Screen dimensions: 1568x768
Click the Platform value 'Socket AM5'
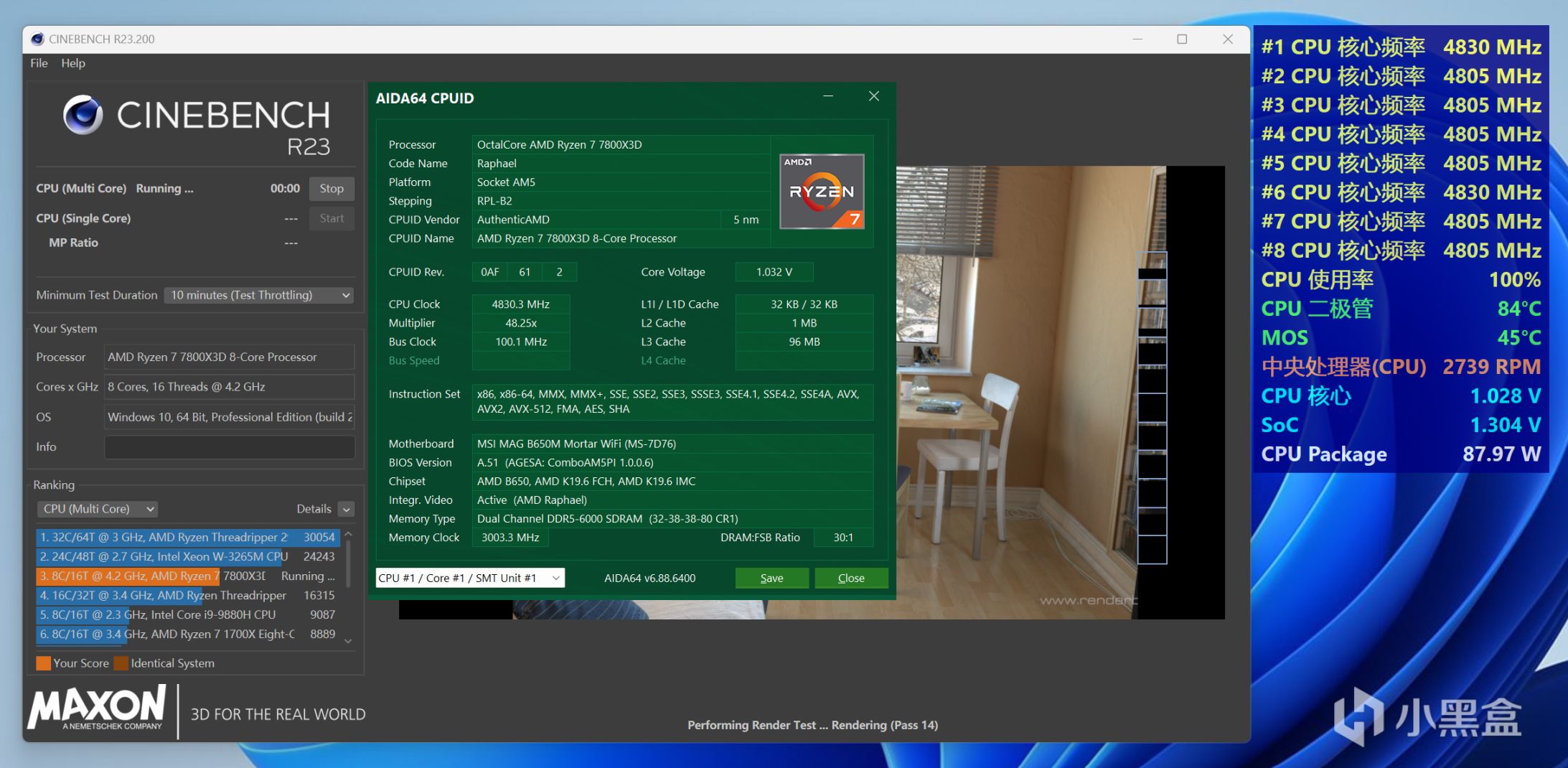tap(506, 182)
